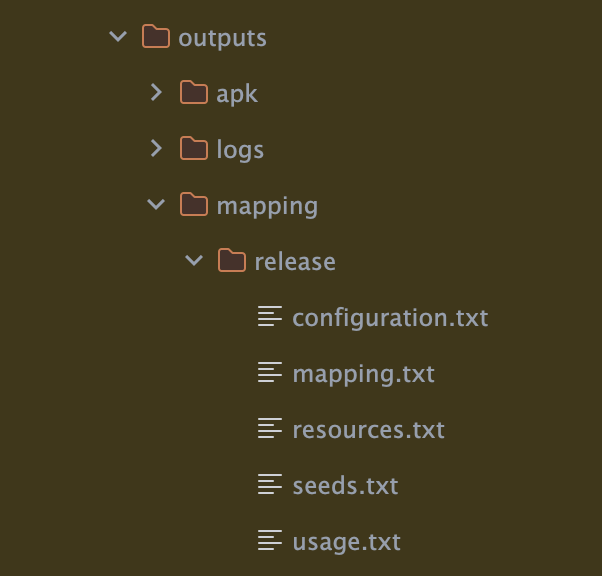Click the seeds.txt text file icon
This screenshot has width=602, height=576.
coord(270,485)
